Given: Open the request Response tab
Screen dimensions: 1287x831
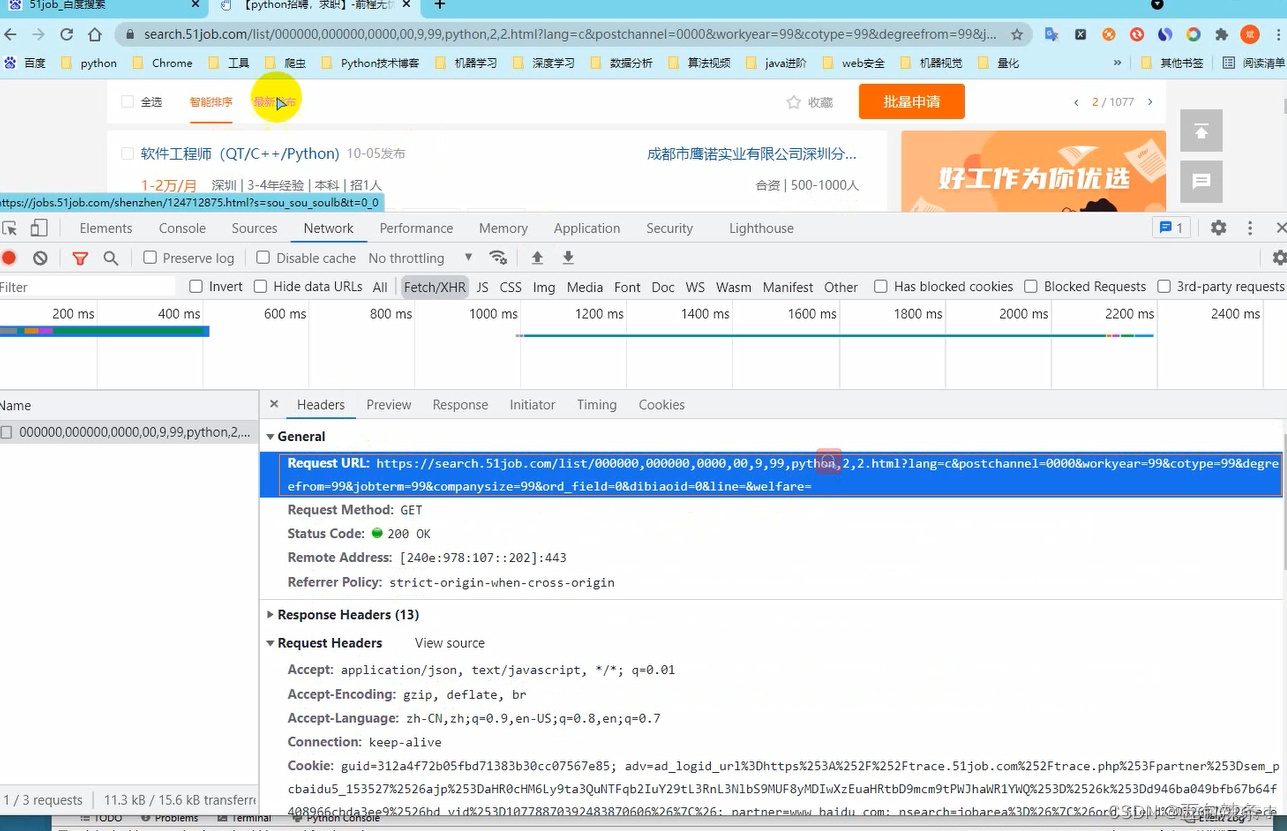Looking at the screenshot, I should (x=460, y=405).
